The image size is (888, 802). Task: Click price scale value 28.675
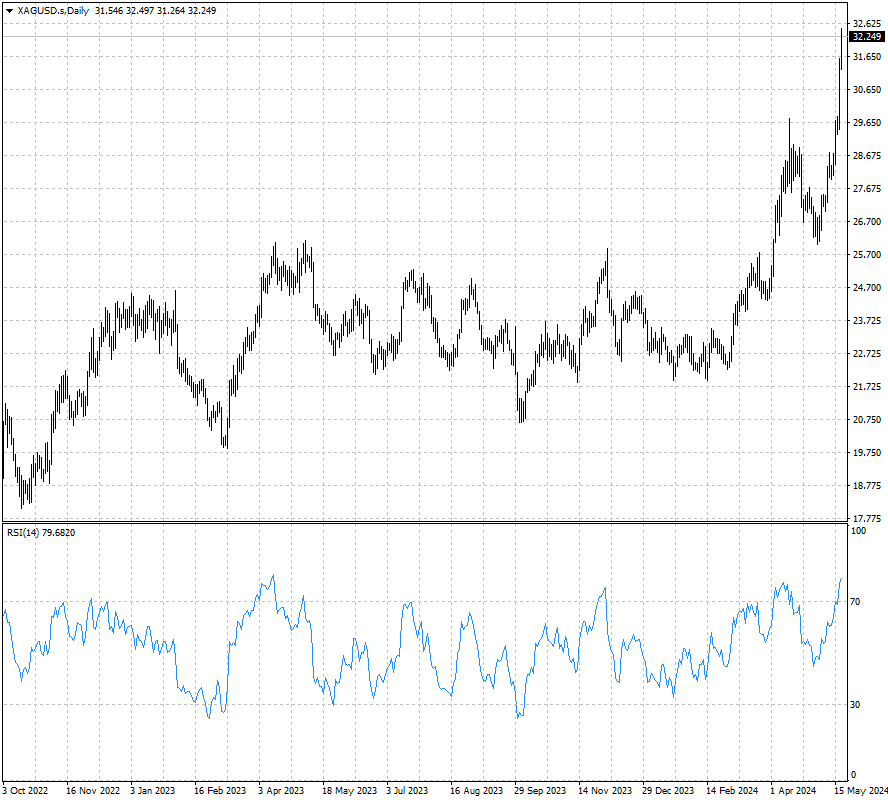[x=867, y=156]
